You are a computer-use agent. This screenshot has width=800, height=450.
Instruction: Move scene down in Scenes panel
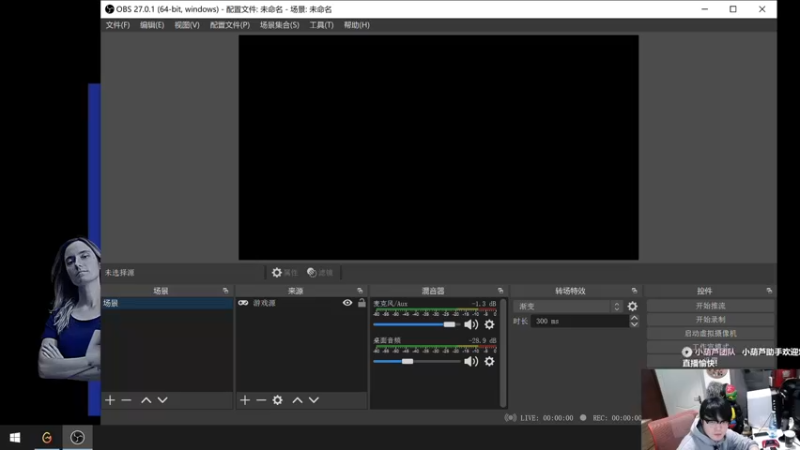coord(162,400)
